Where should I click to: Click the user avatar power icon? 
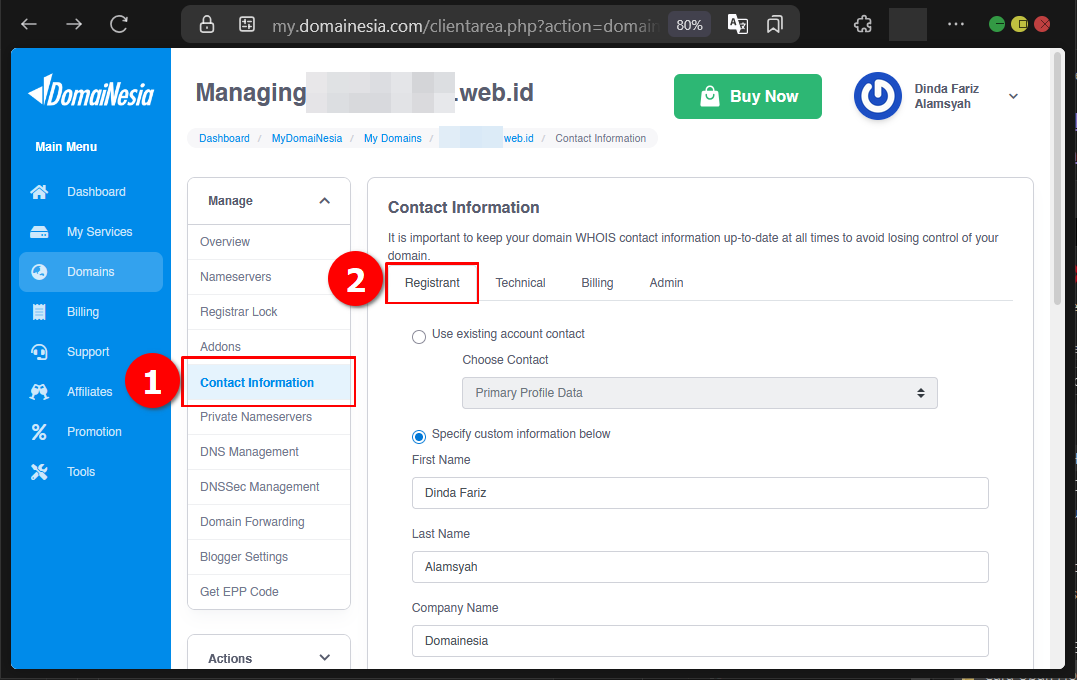(878, 96)
